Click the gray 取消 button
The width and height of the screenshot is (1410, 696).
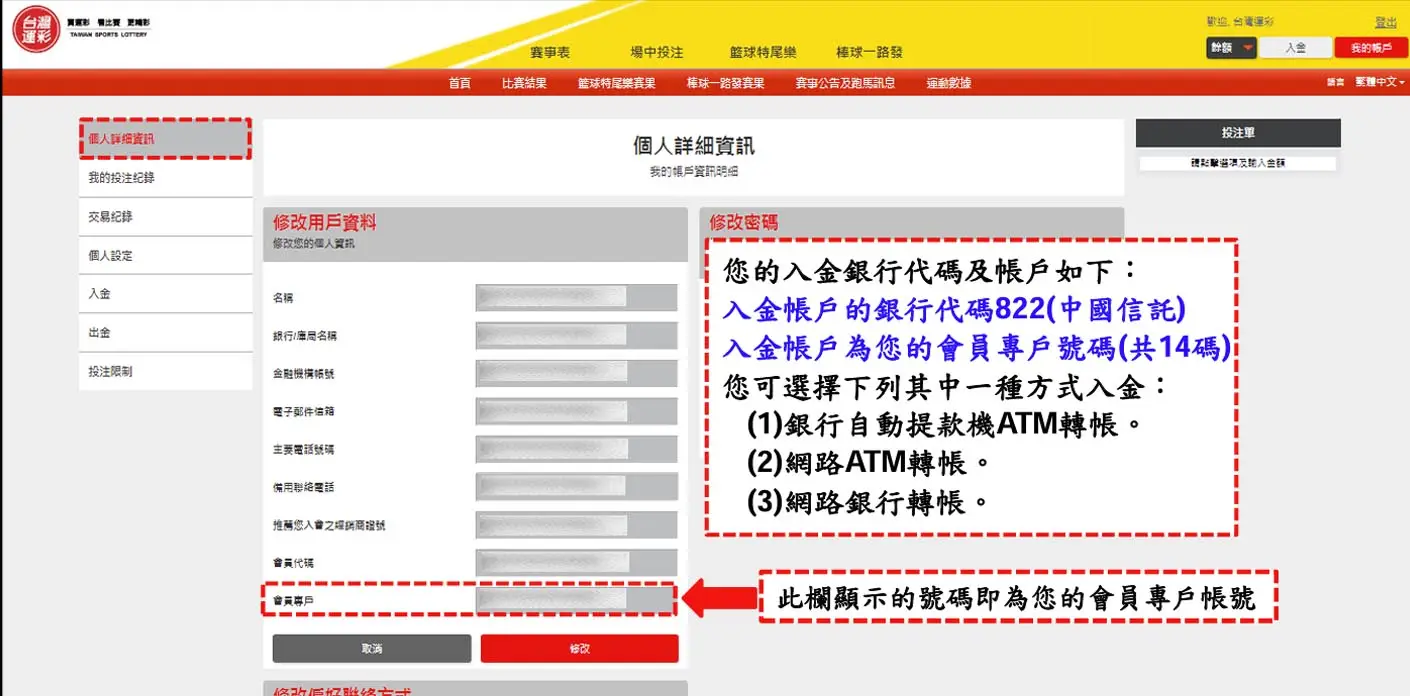(x=371, y=649)
